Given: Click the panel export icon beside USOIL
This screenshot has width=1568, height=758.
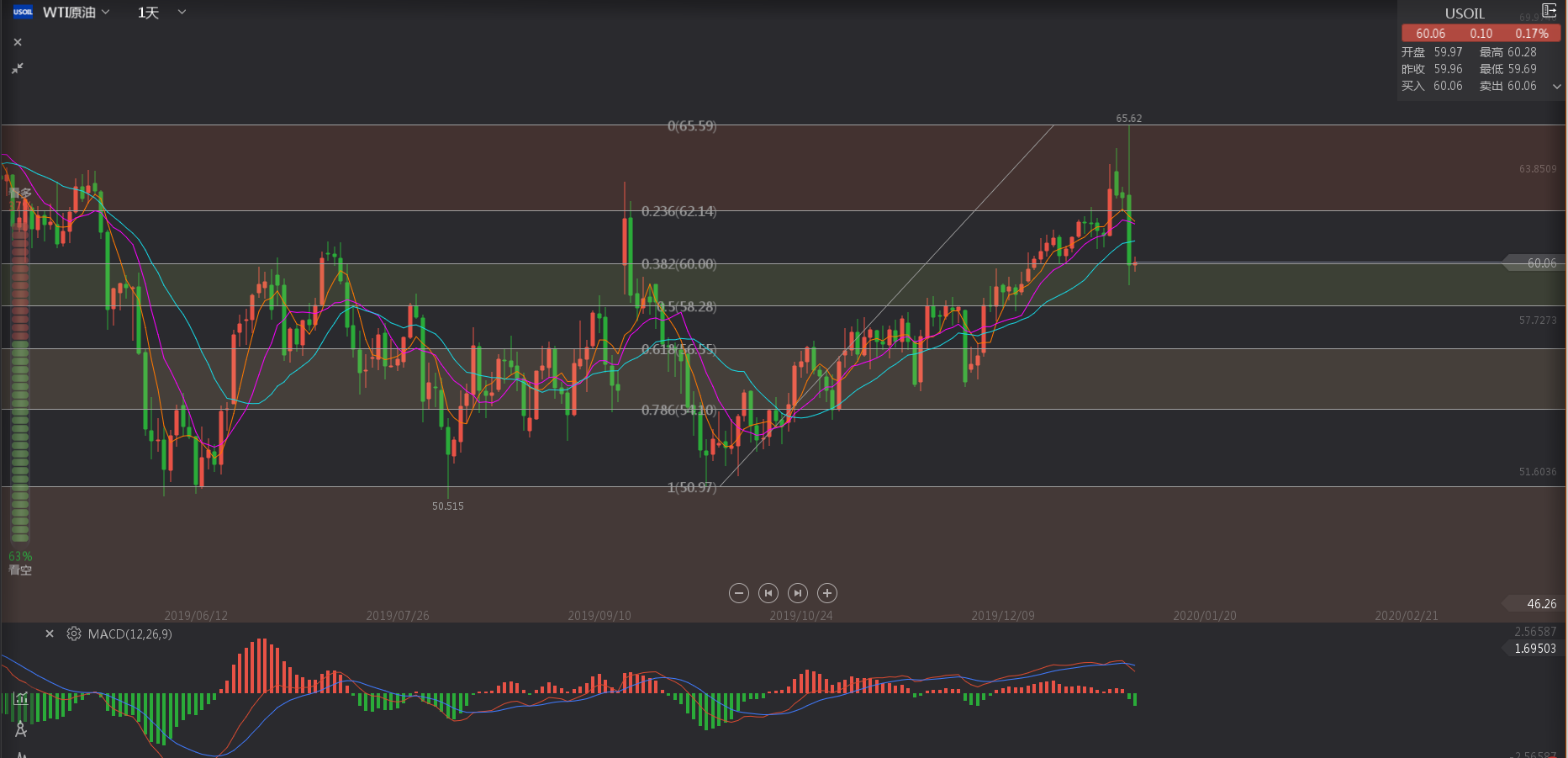Looking at the screenshot, I should tap(1549, 11).
